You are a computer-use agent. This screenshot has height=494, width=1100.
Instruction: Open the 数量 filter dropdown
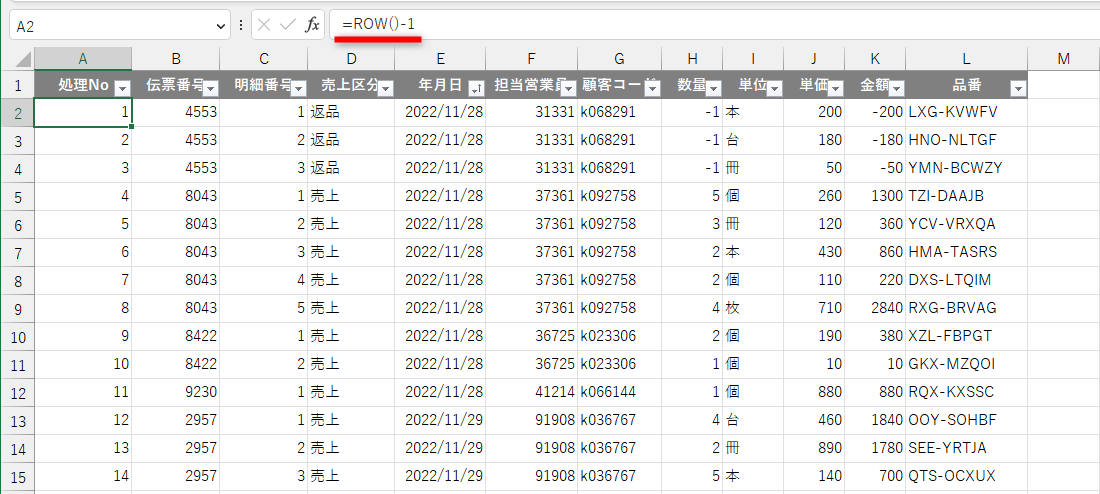point(714,88)
